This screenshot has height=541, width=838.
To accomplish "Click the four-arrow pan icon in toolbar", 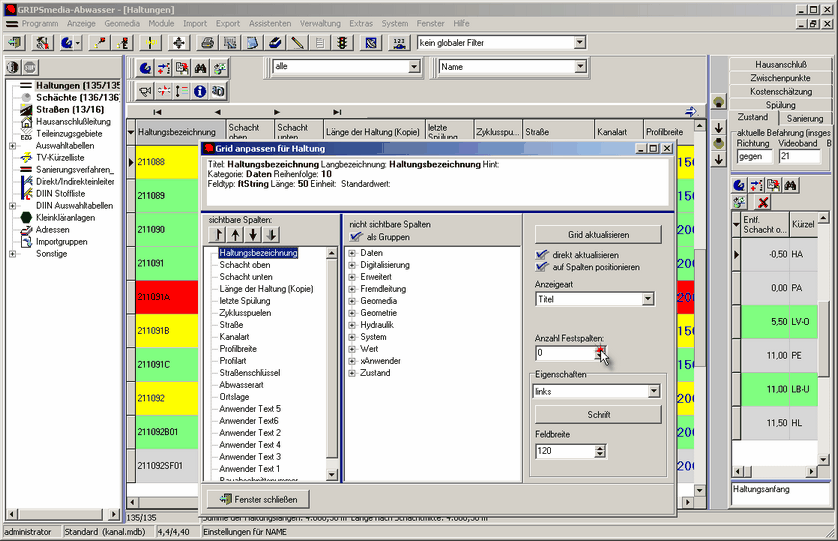I will pos(179,43).
